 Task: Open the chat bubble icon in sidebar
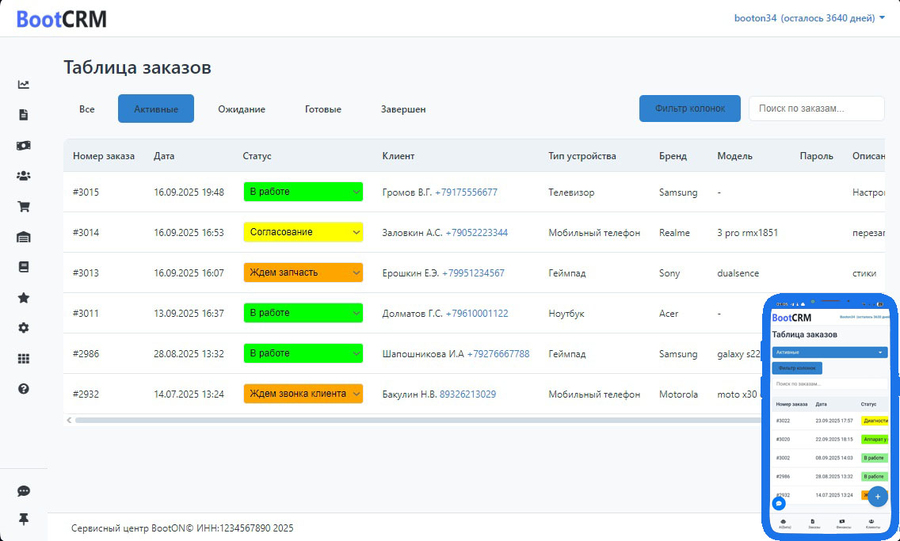[x=24, y=491]
